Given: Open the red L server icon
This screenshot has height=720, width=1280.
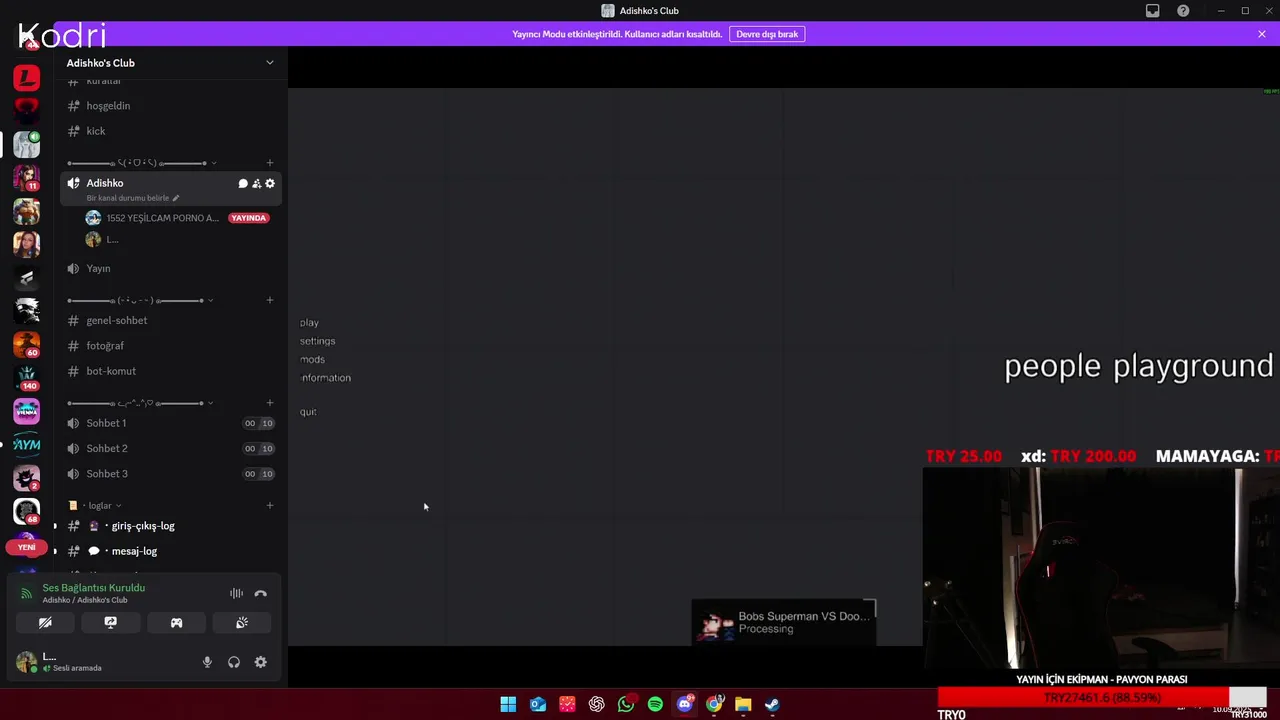Looking at the screenshot, I should [27, 77].
